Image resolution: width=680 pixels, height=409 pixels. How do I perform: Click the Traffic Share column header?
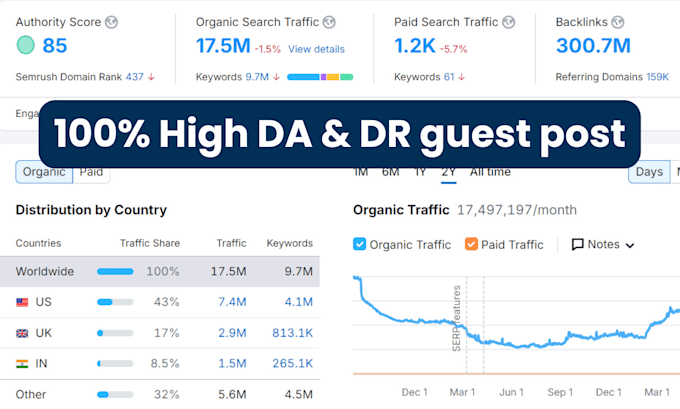(150, 243)
